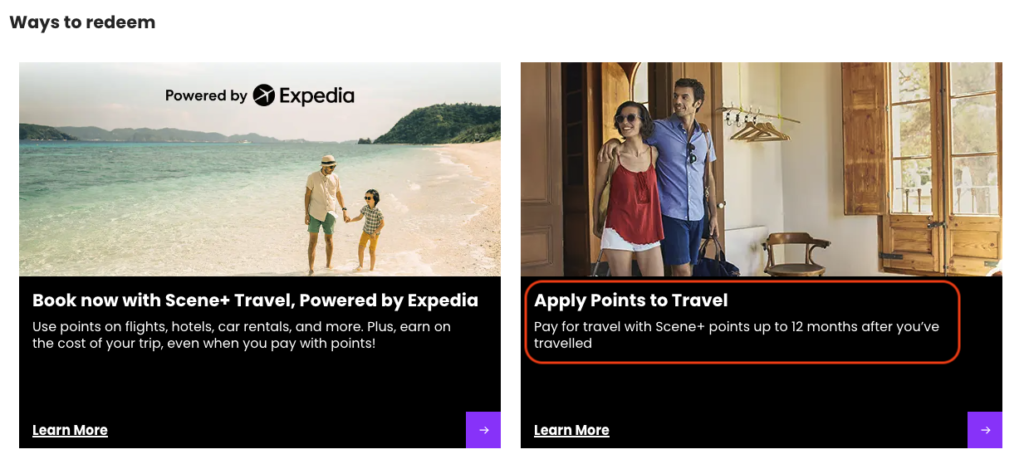The height and width of the screenshot is (464, 1024).
Task: Open Learn More under Scene+ Travel card
Action: [70, 430]
